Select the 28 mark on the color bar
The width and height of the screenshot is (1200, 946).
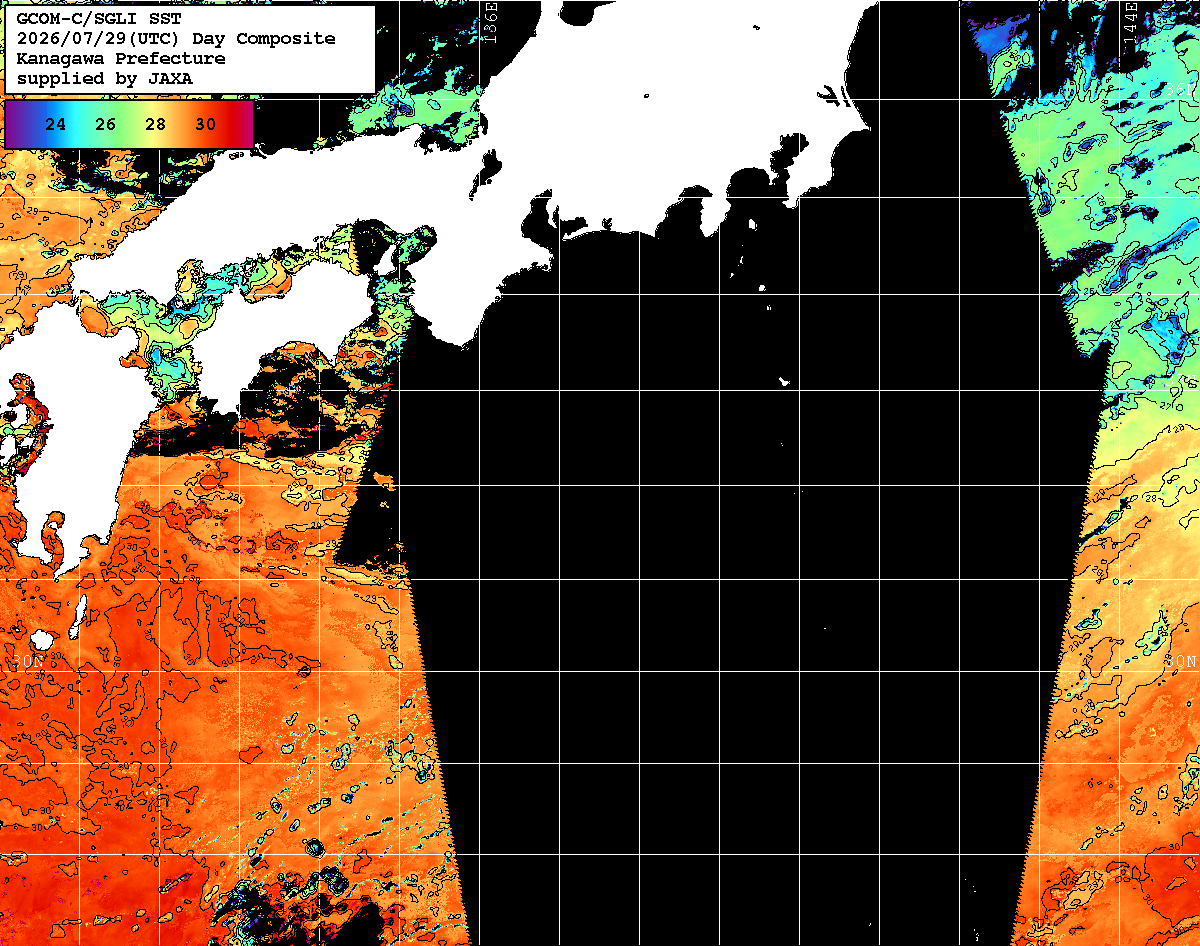[155, 125]
